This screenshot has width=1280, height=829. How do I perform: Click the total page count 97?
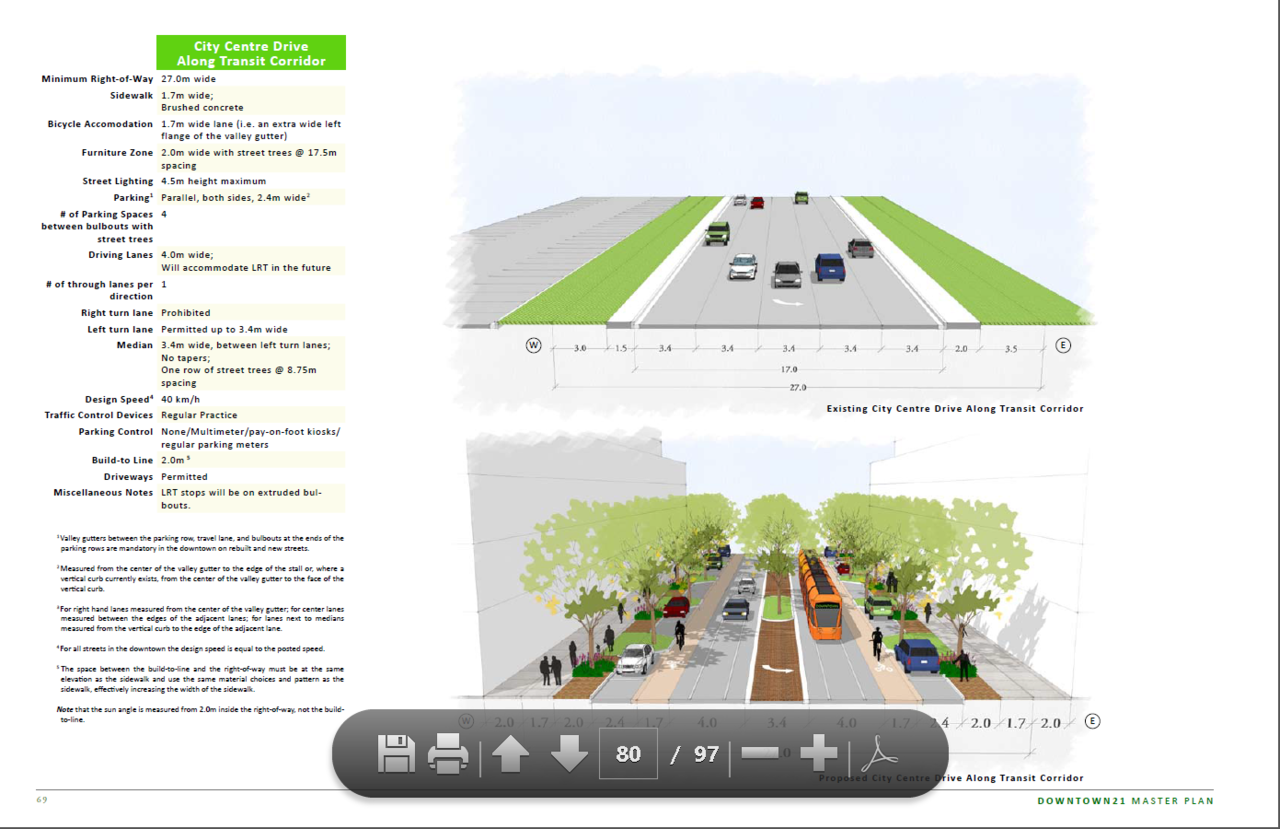(706, 753)
